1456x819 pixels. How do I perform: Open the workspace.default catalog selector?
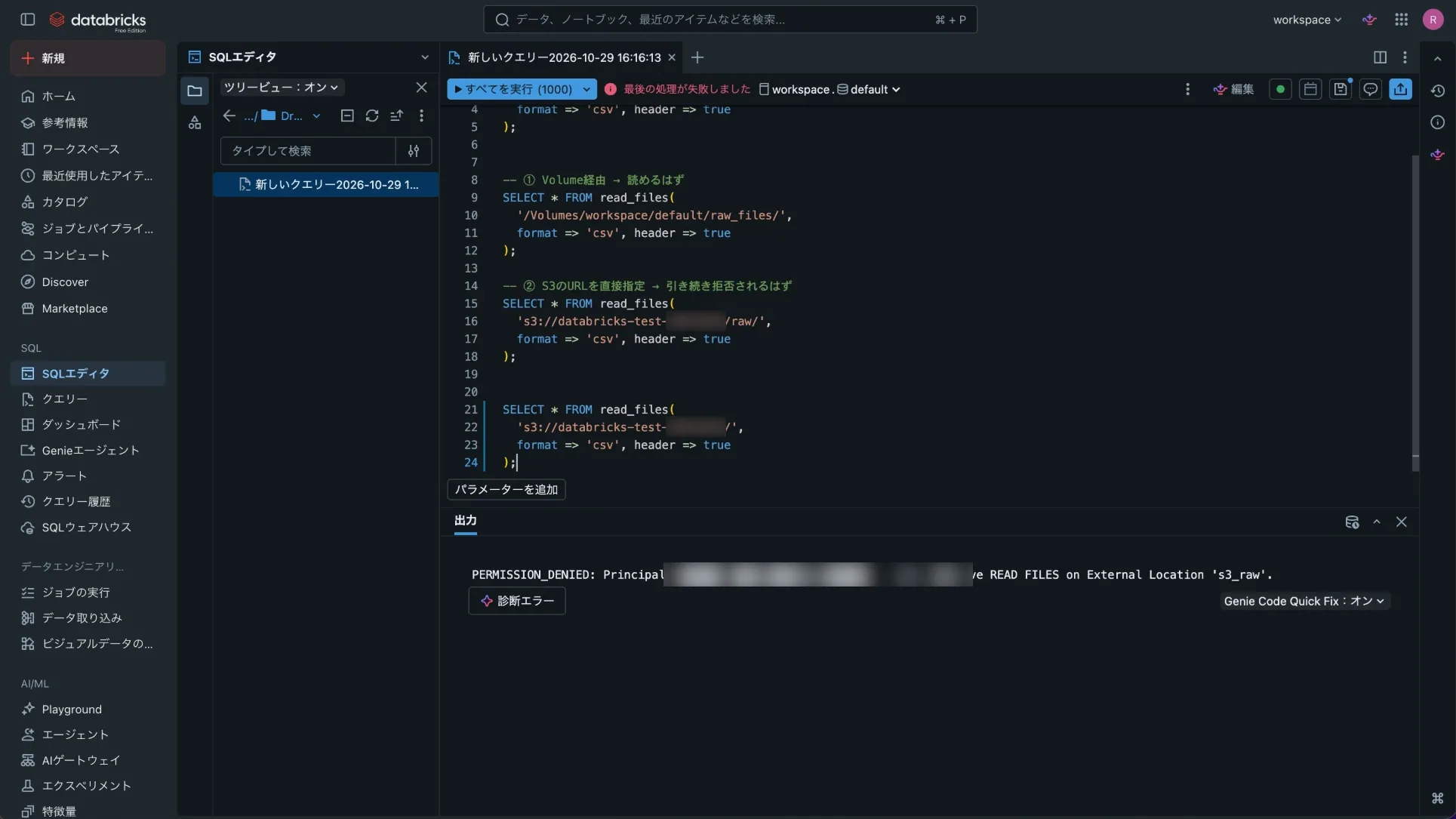click(x=829, y=89)
